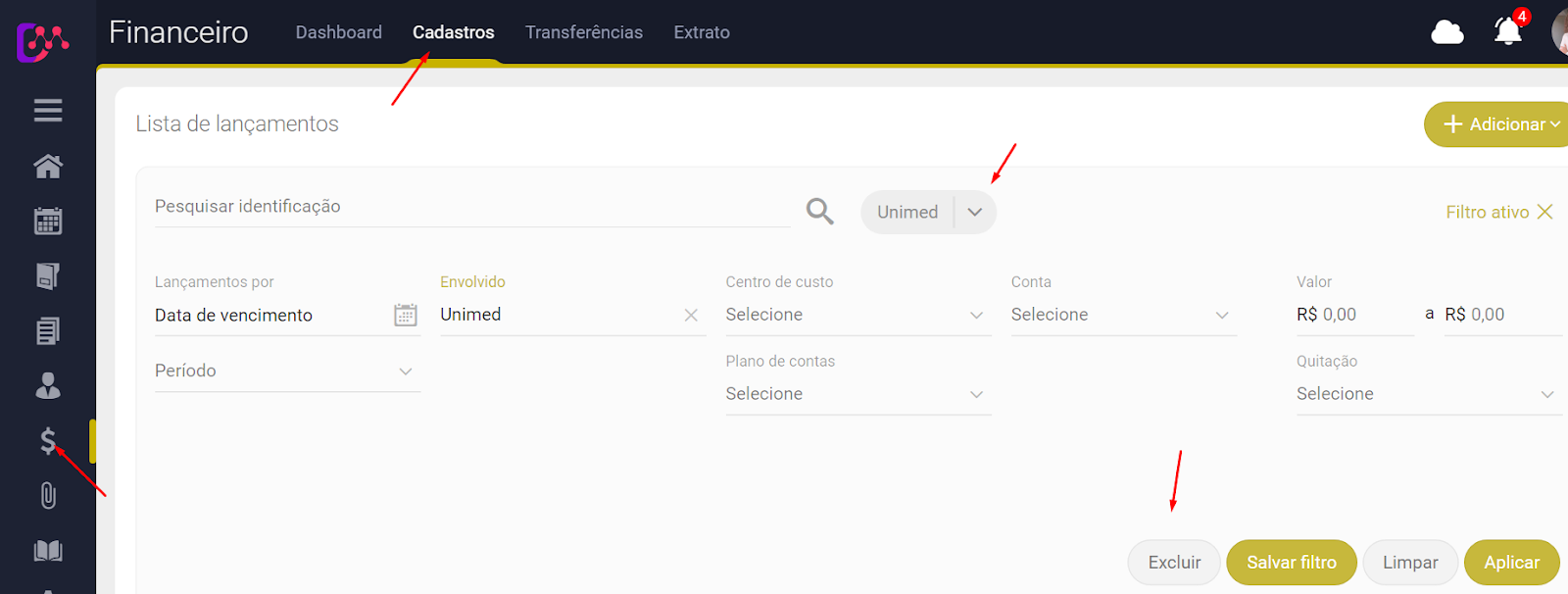Remove active filter with X
The width and height of the screenshot is (1568, 594).
coord(1544,212)
